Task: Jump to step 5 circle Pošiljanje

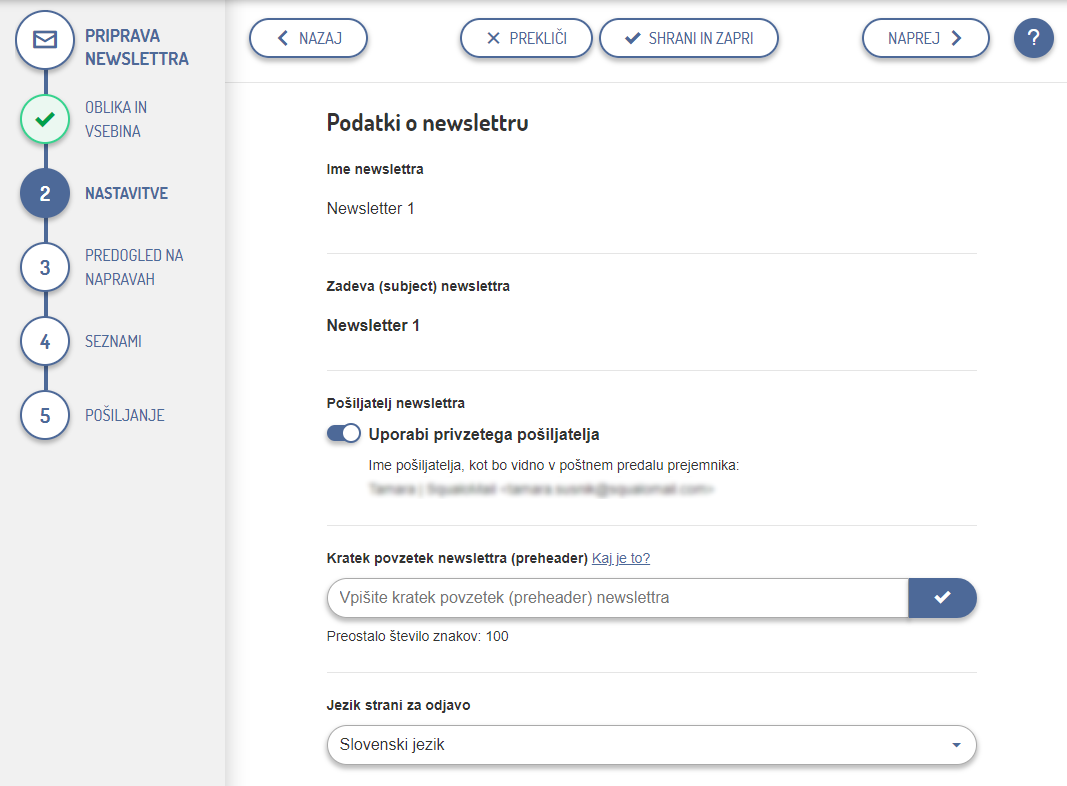Action: pos(45,415)
